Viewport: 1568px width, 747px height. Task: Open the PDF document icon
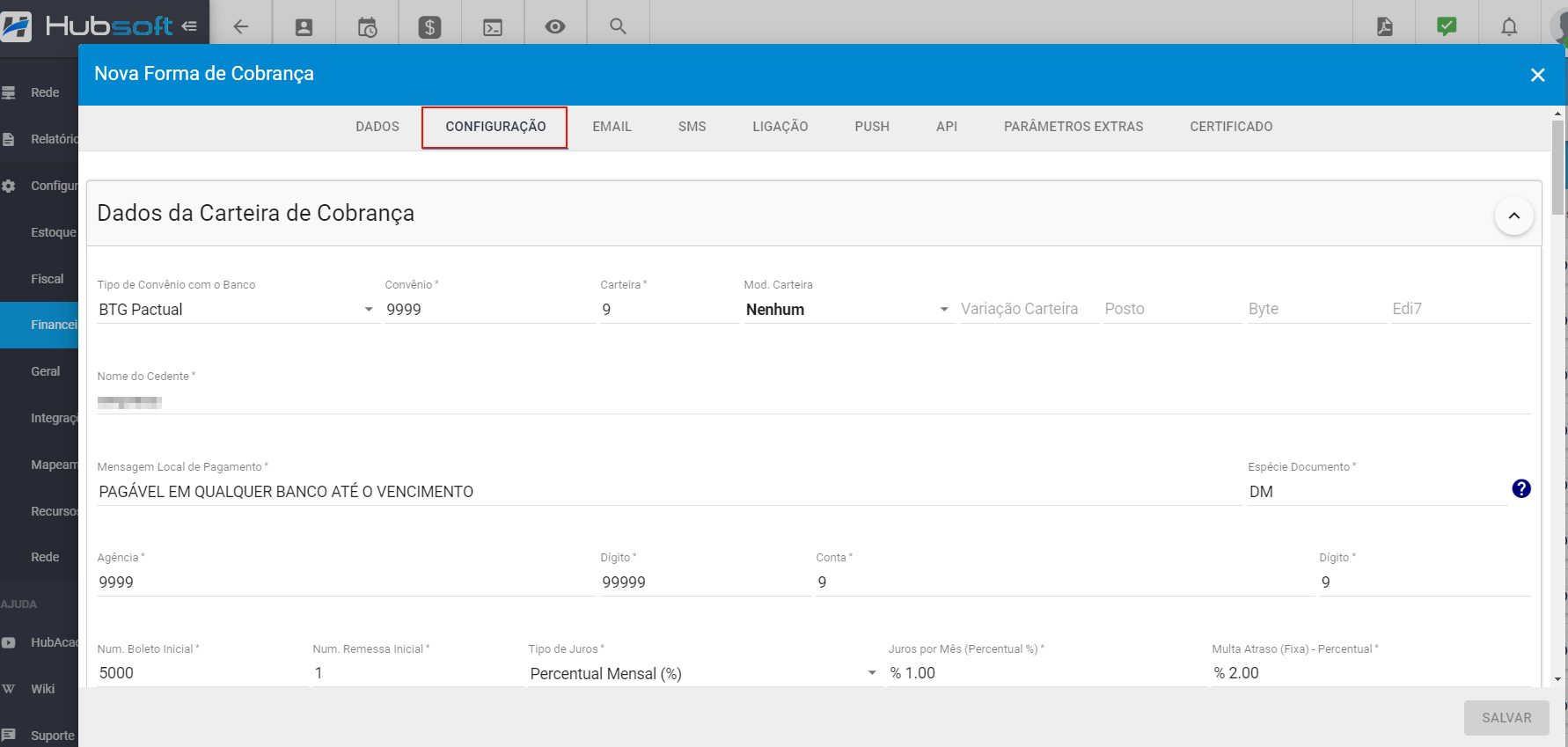coord(1384,26)
